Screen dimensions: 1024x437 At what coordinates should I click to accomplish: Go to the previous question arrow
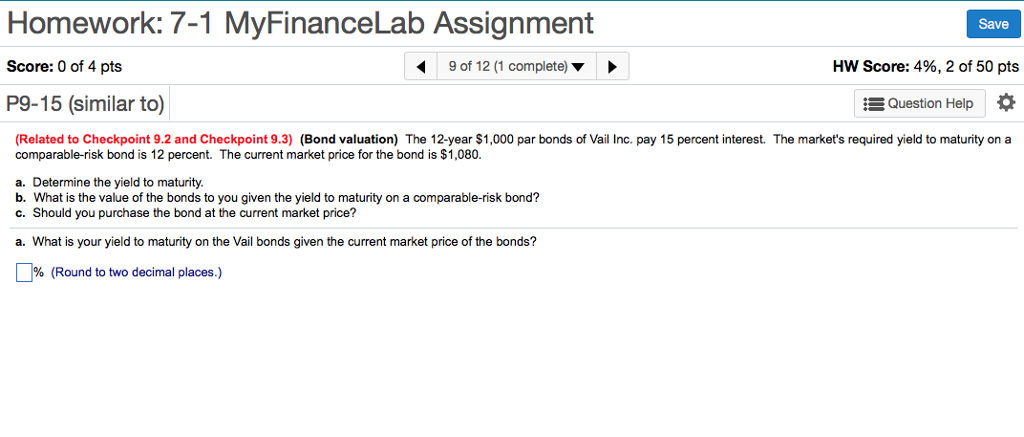(421, 67)
